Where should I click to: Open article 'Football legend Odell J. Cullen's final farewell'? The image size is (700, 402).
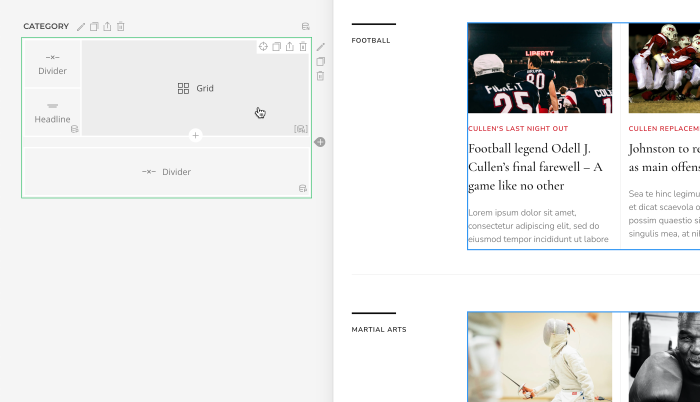(x=535, y=167)
